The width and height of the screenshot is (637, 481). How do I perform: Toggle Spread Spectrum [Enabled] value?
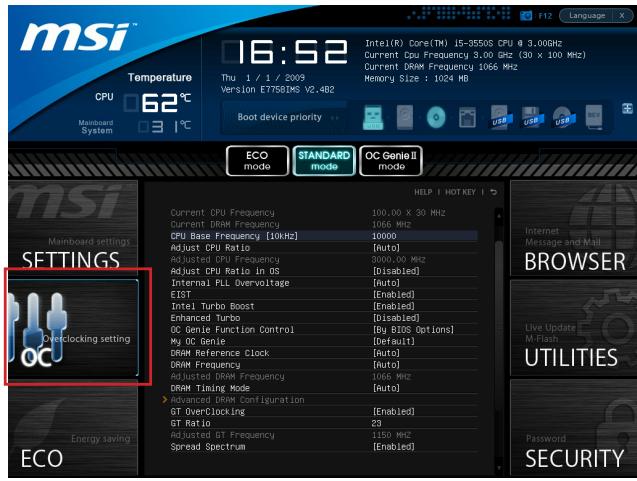pyautogui.click(x=394, y=447)
